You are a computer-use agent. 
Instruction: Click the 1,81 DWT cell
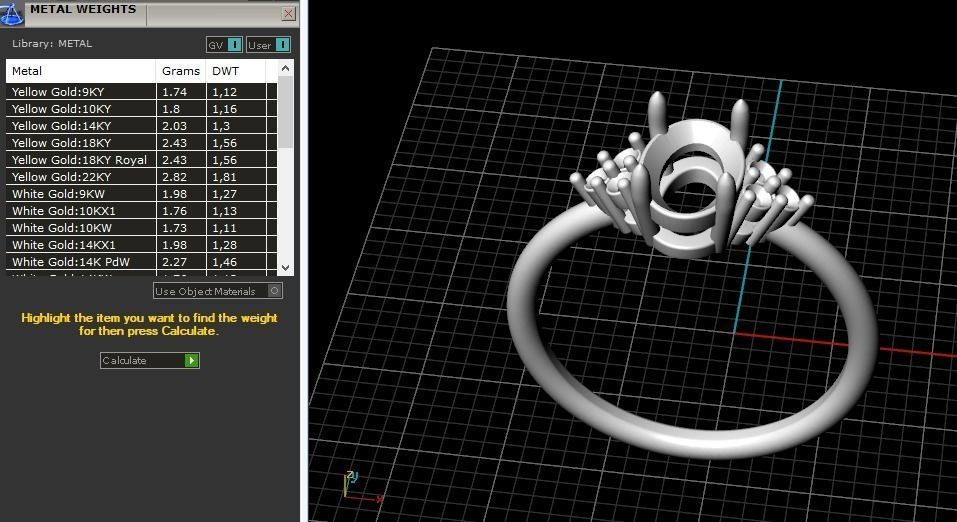click(236, 177)
